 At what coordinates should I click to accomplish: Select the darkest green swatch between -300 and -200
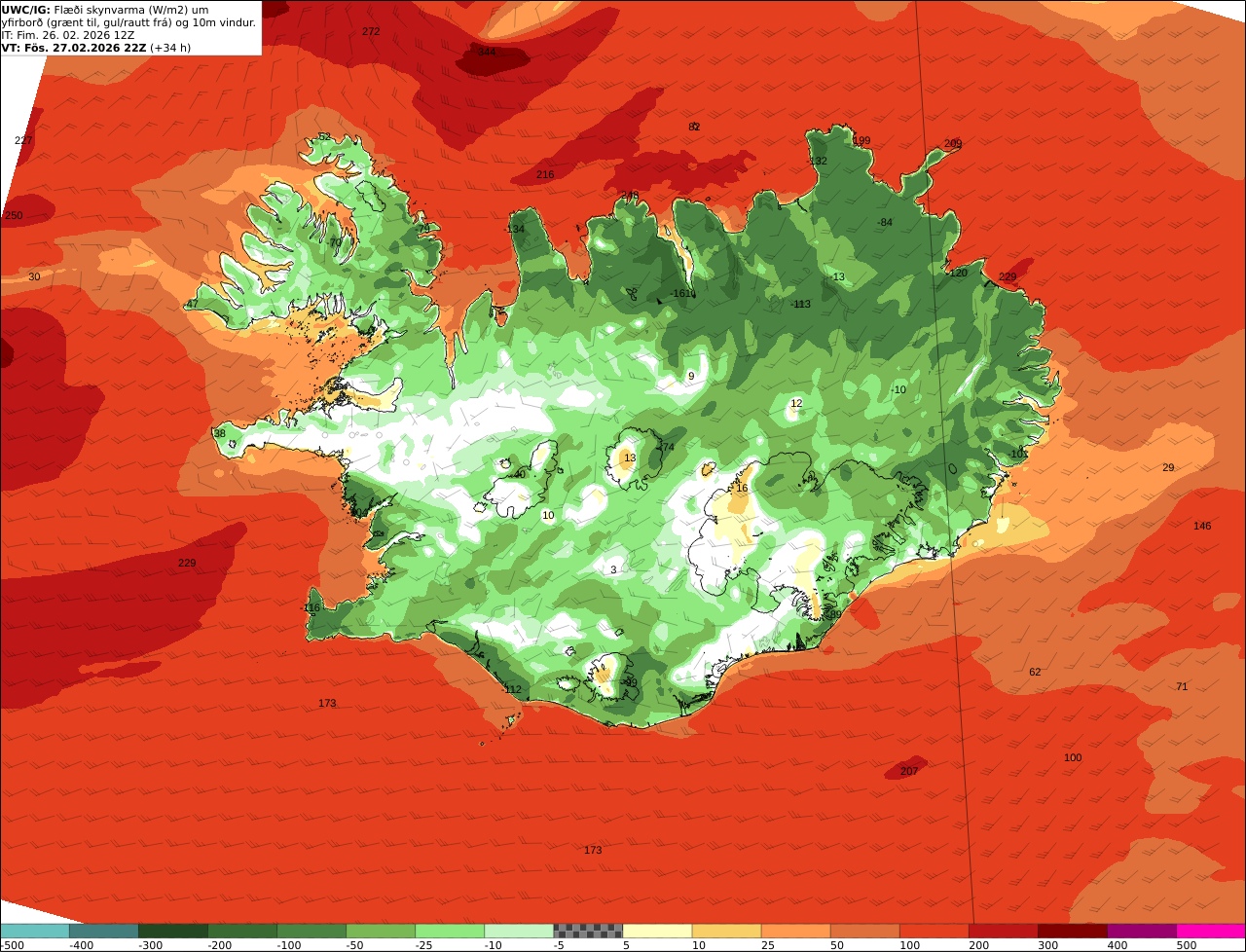(x=172, y=931)
